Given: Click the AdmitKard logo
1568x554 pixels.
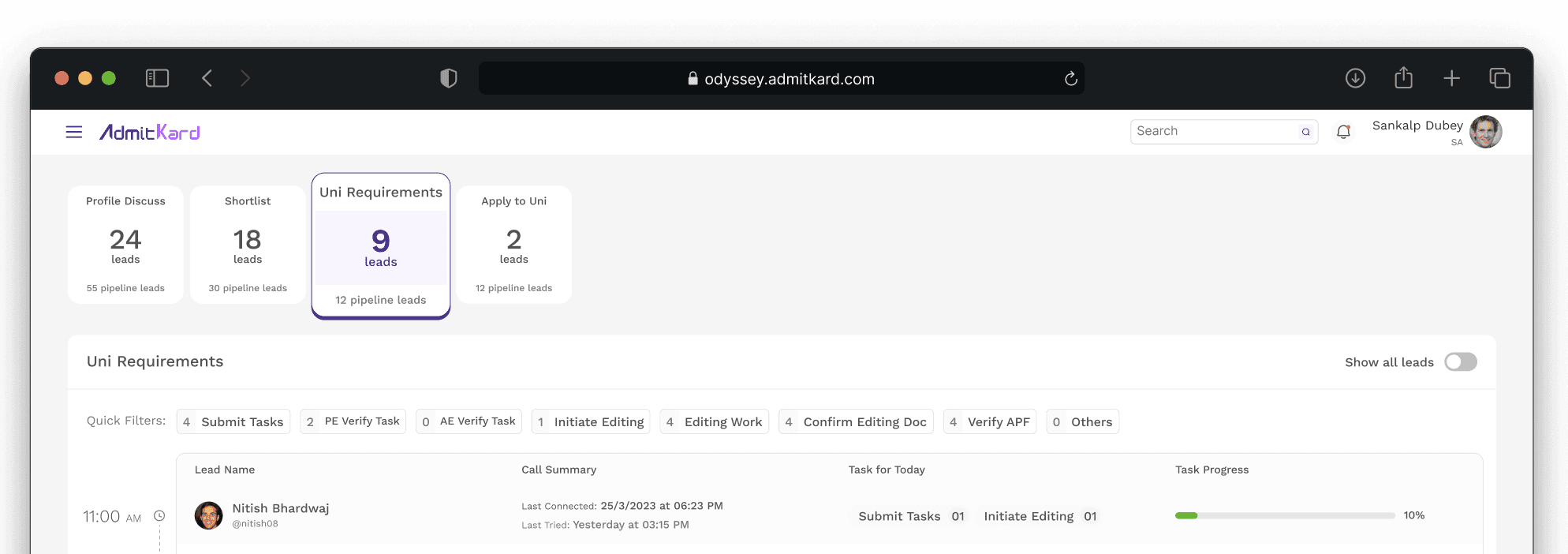Looking at the screenshot, I should [x=150, y=133].
